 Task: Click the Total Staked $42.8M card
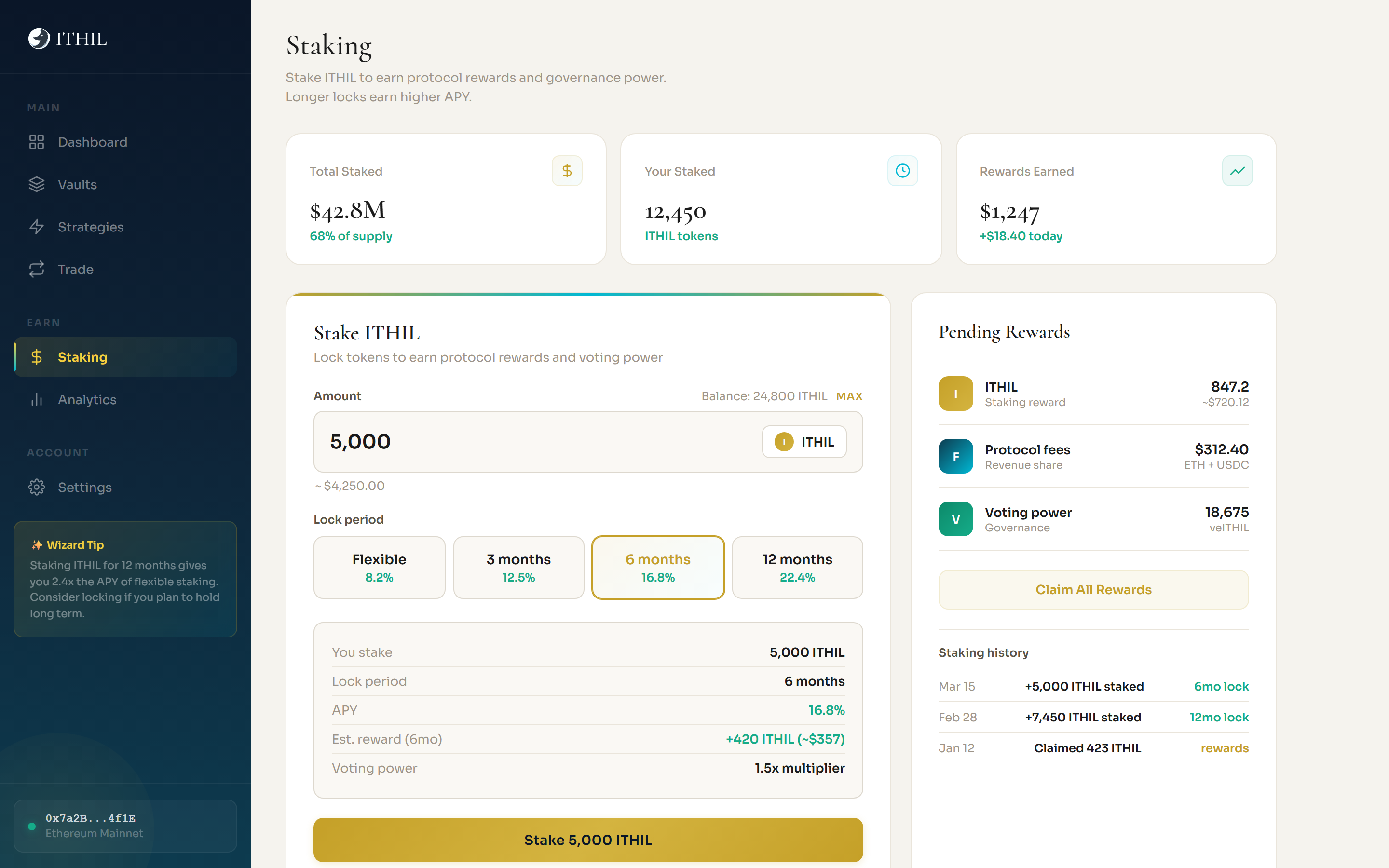(x=446, y=199)
